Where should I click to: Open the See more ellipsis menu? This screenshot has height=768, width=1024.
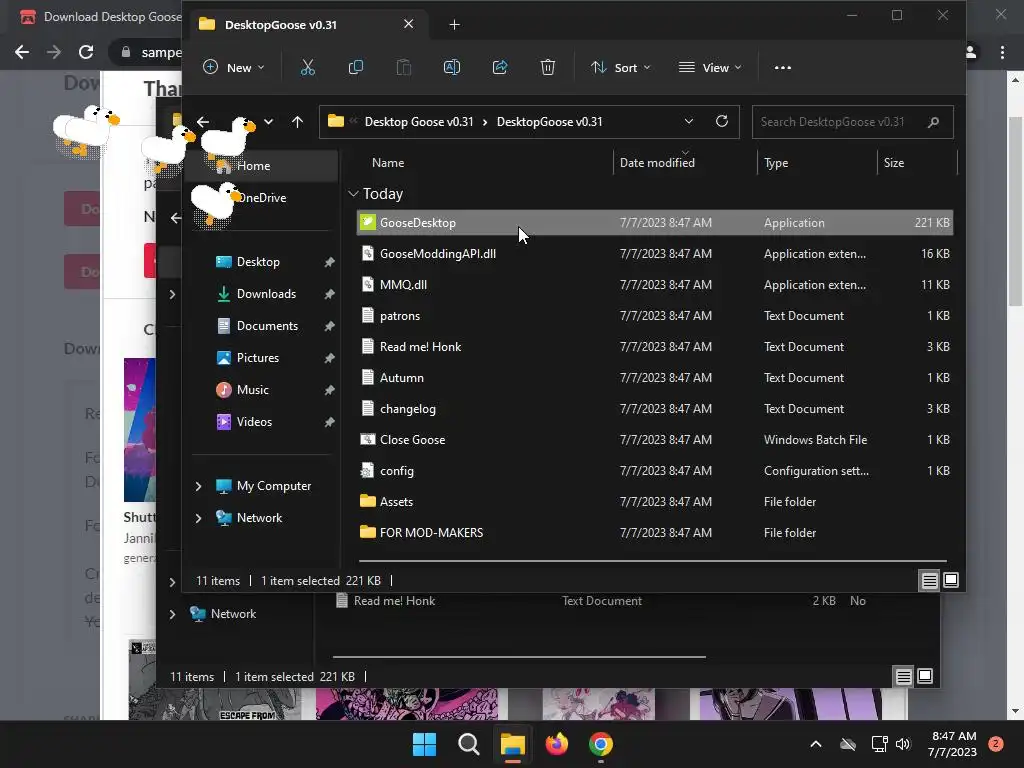[782, 67]
